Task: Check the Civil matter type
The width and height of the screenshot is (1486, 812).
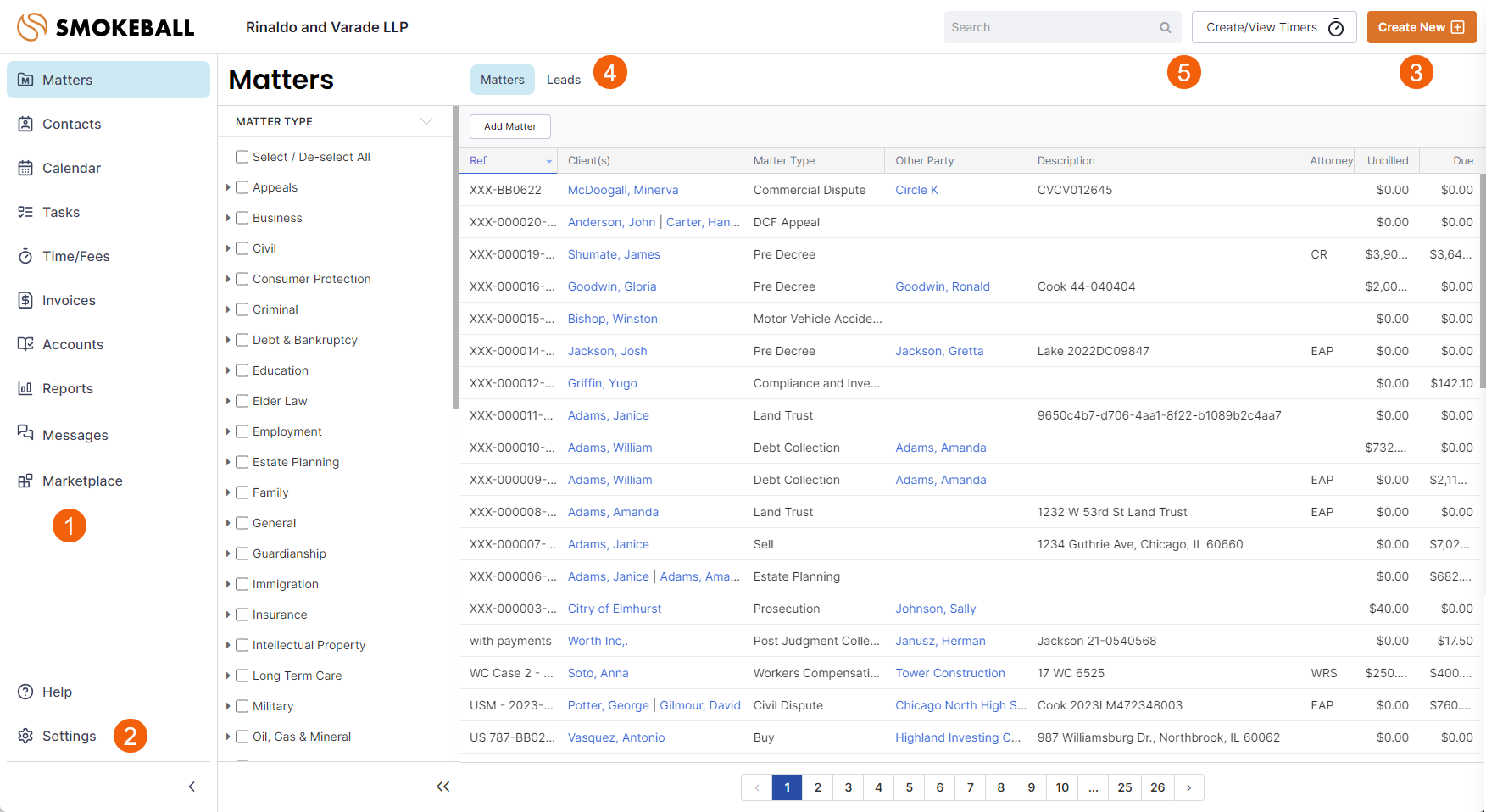Action: (x=242, y=248)
